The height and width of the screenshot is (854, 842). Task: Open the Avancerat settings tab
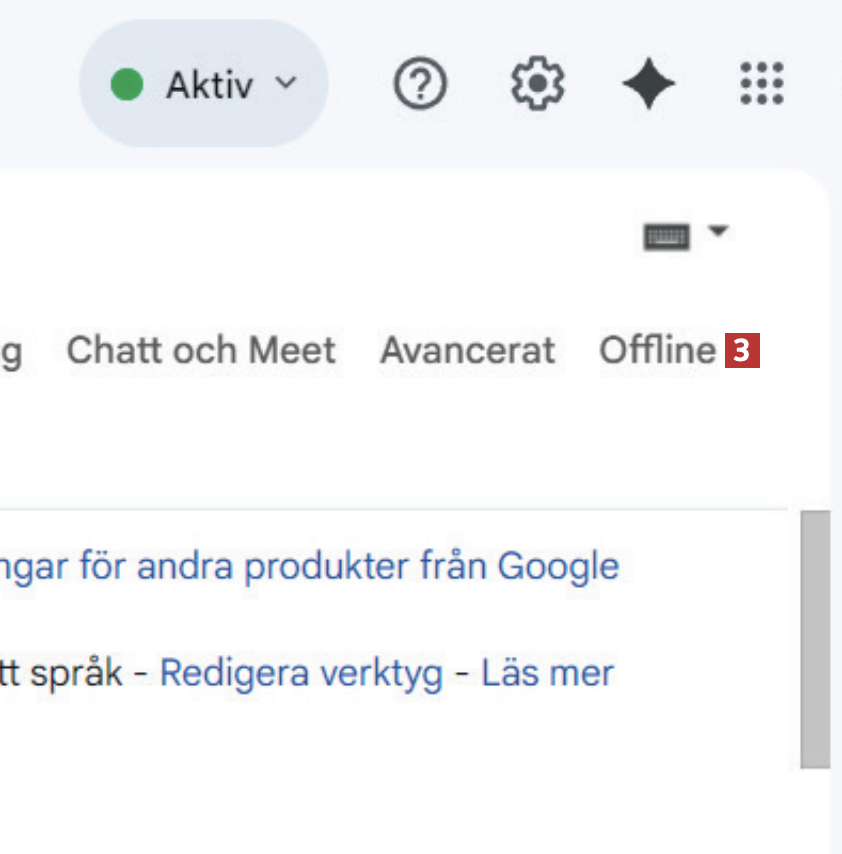467,351
